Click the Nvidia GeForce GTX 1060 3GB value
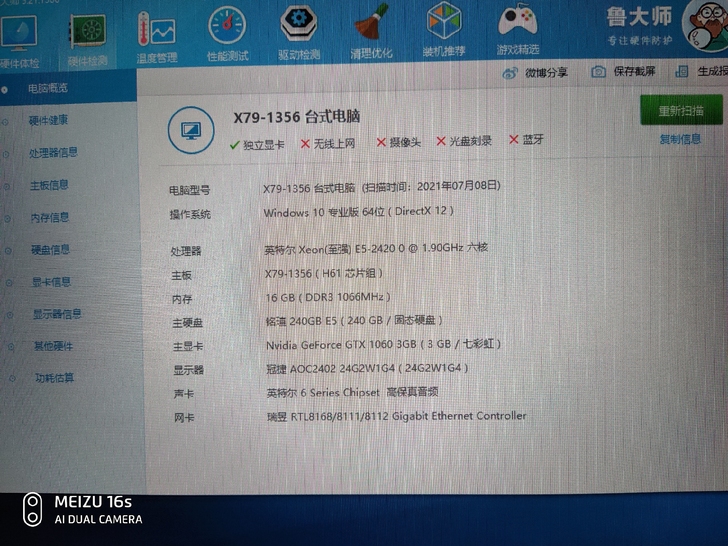 384,344
